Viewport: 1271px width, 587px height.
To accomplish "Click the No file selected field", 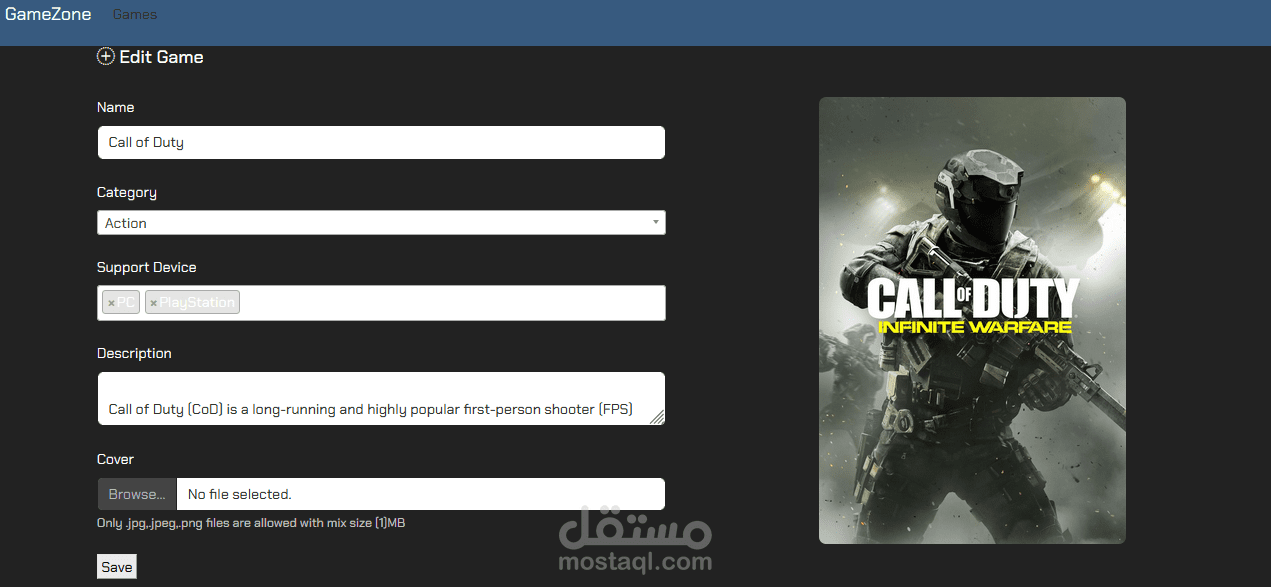I will [x=421, y=494].
